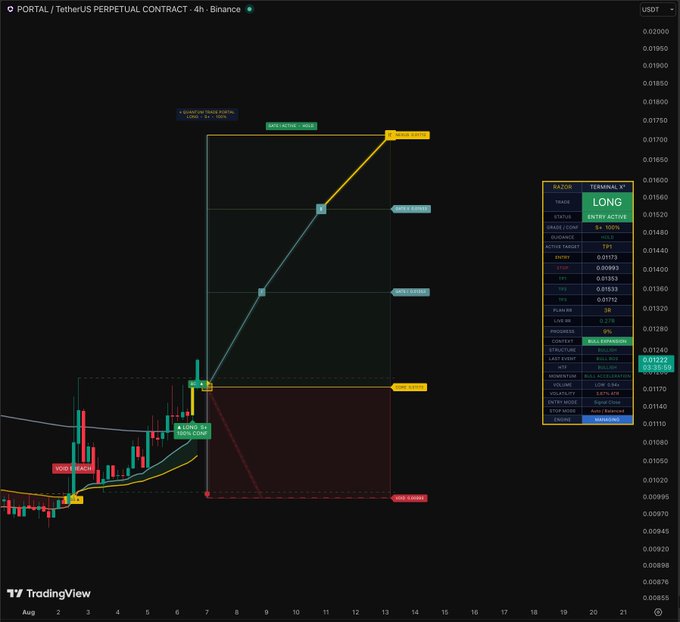Open the USDT currency dropdown
This screenshot has height=622, width=680.
pyautogui.click(x=657, y=10)
